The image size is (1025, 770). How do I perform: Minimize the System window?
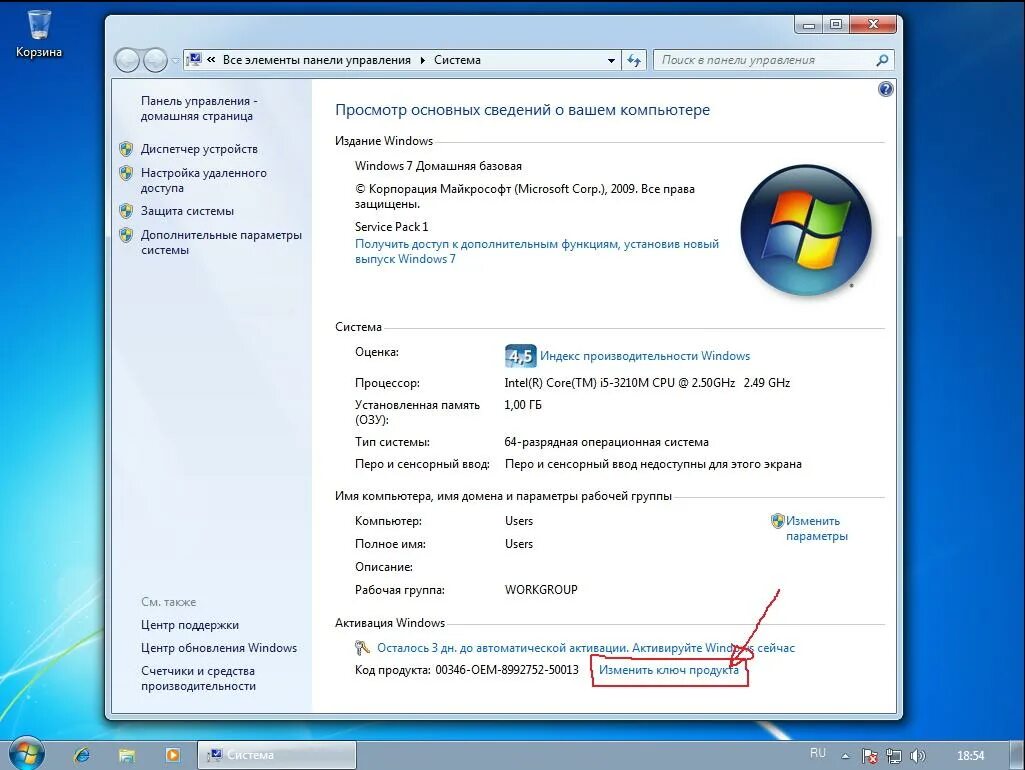click(809, 25)
